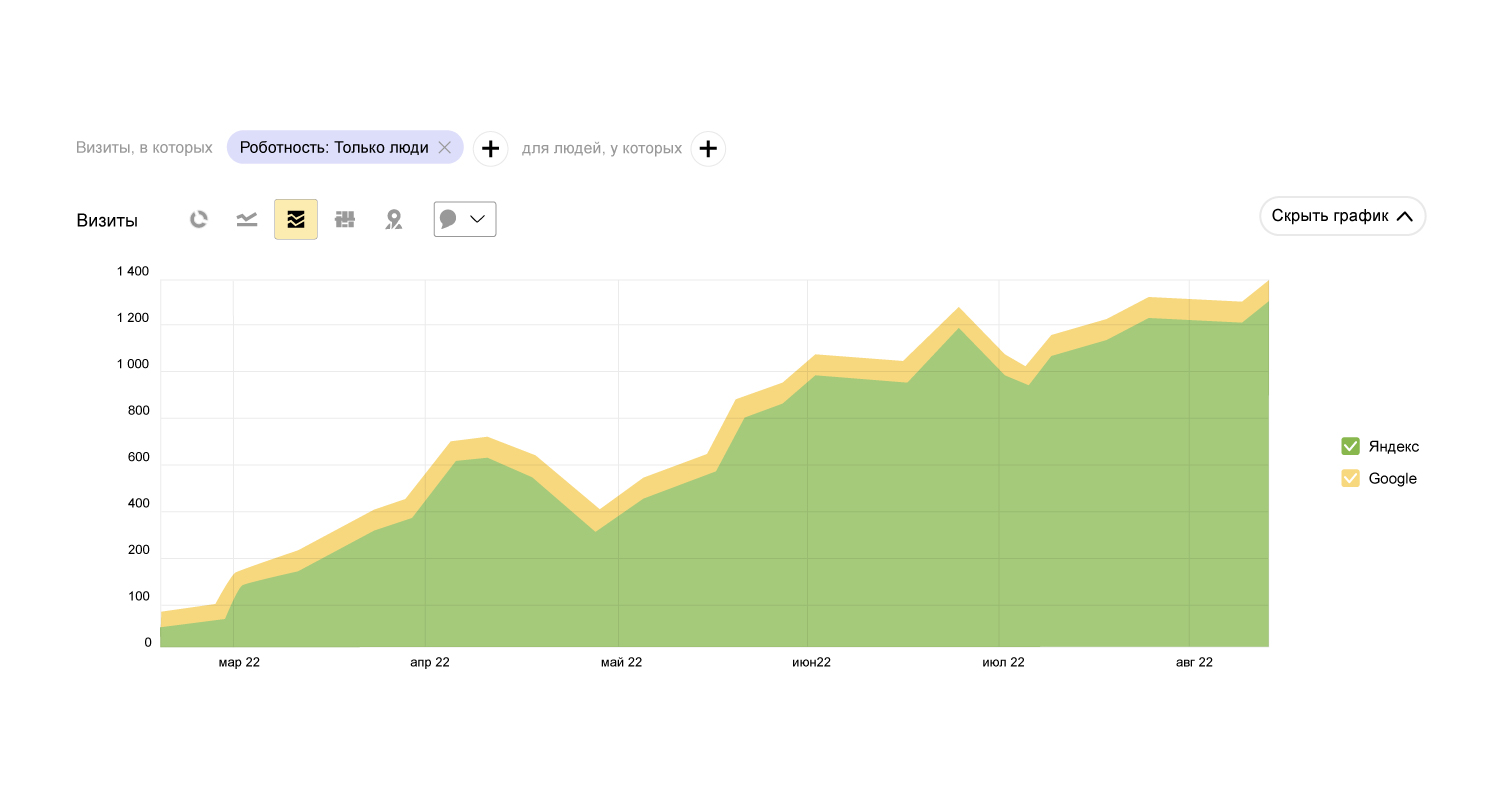Switch to the columns chart view
This screenshot has height=800, width=1500.
(x=345, y=219)
